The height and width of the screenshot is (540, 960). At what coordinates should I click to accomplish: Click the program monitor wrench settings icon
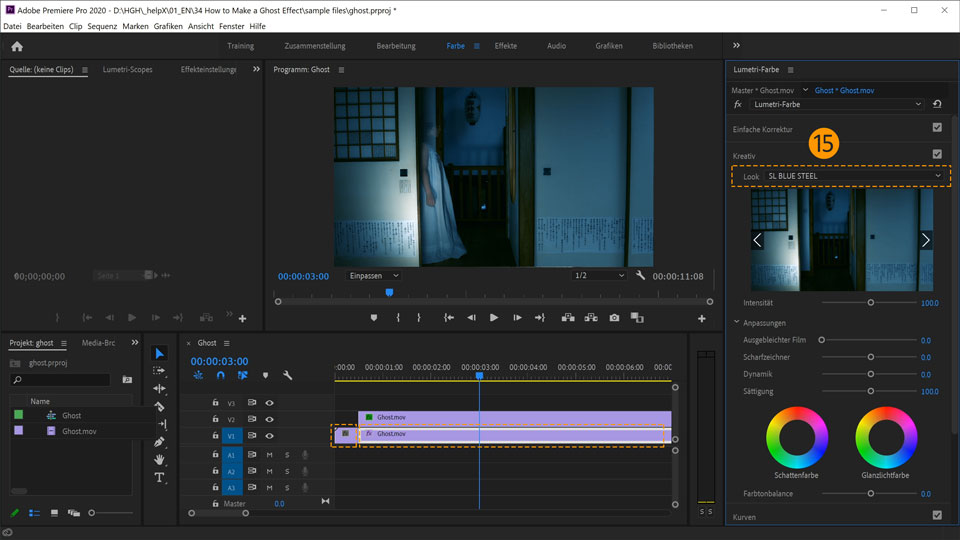640,276
